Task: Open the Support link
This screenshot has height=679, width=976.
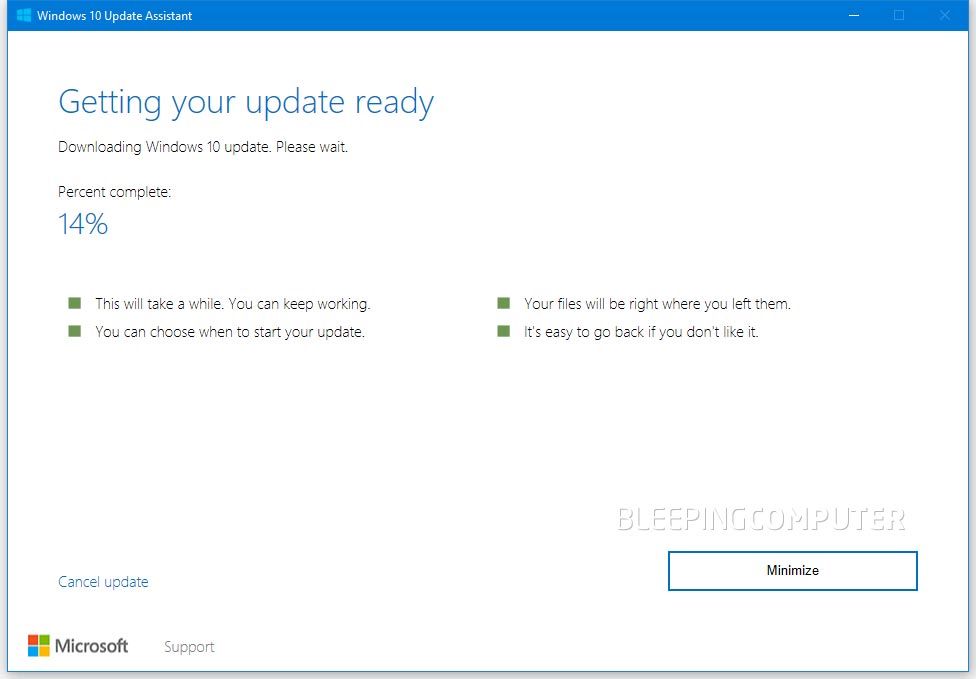Action: 189,647
